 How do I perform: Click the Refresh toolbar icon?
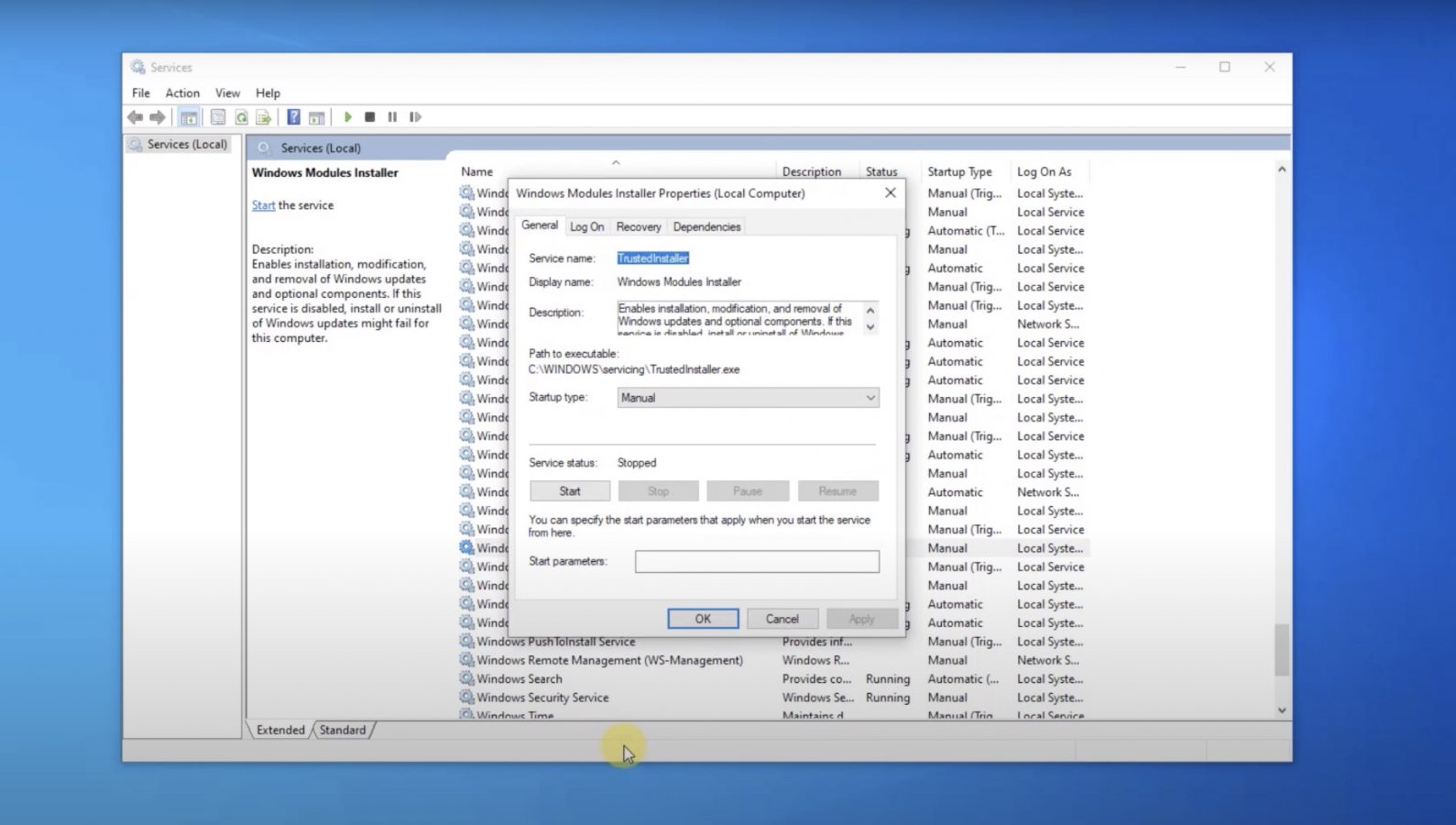[241, 117]
